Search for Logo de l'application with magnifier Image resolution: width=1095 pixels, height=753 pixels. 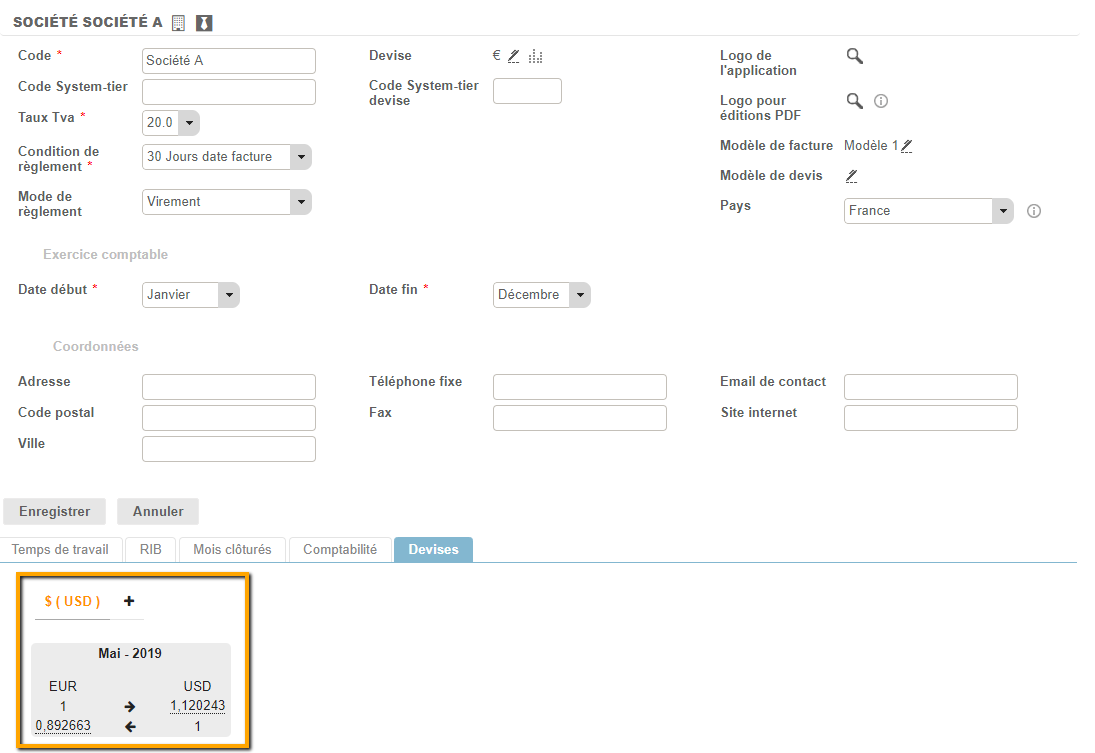click(x=854, y=56)
